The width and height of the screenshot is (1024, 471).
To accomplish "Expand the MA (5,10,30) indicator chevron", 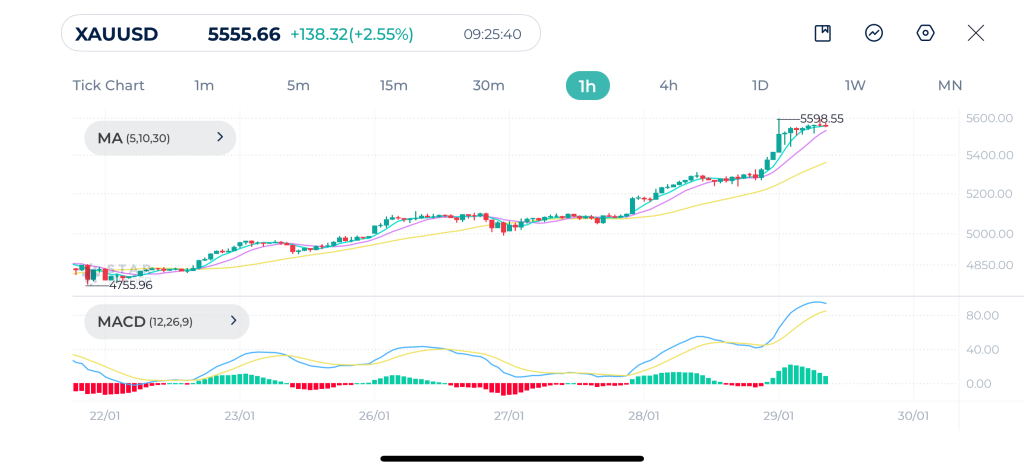I will pos(220,137).
